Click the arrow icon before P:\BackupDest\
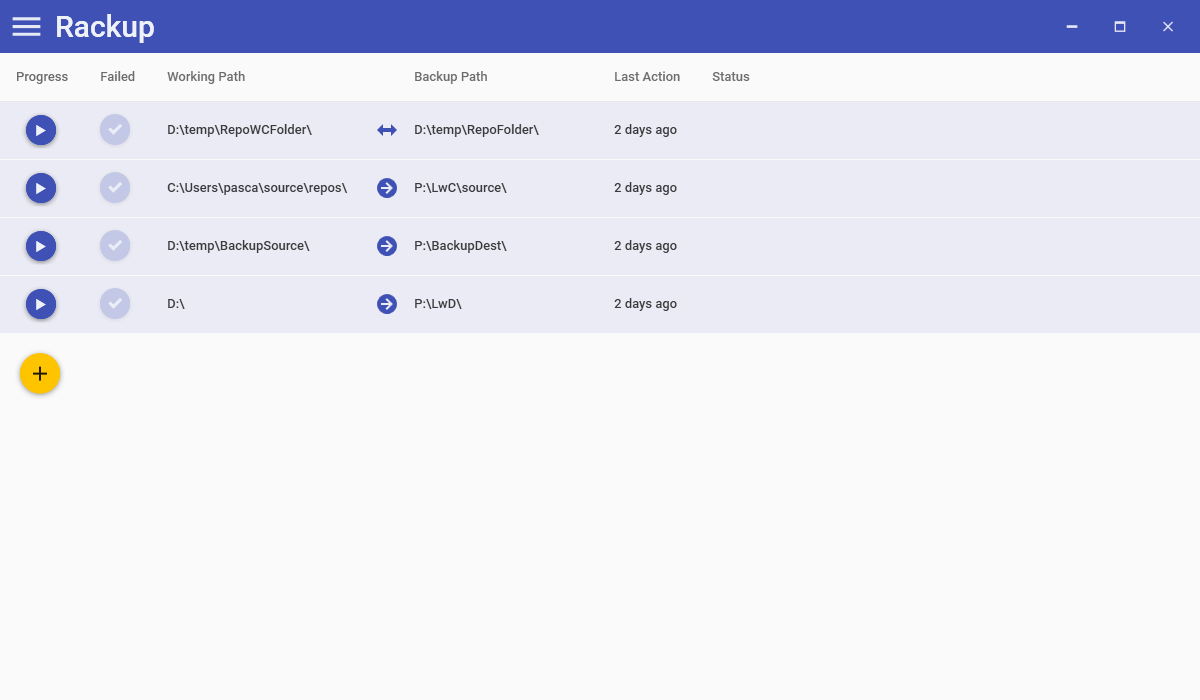 coord(387,246)
